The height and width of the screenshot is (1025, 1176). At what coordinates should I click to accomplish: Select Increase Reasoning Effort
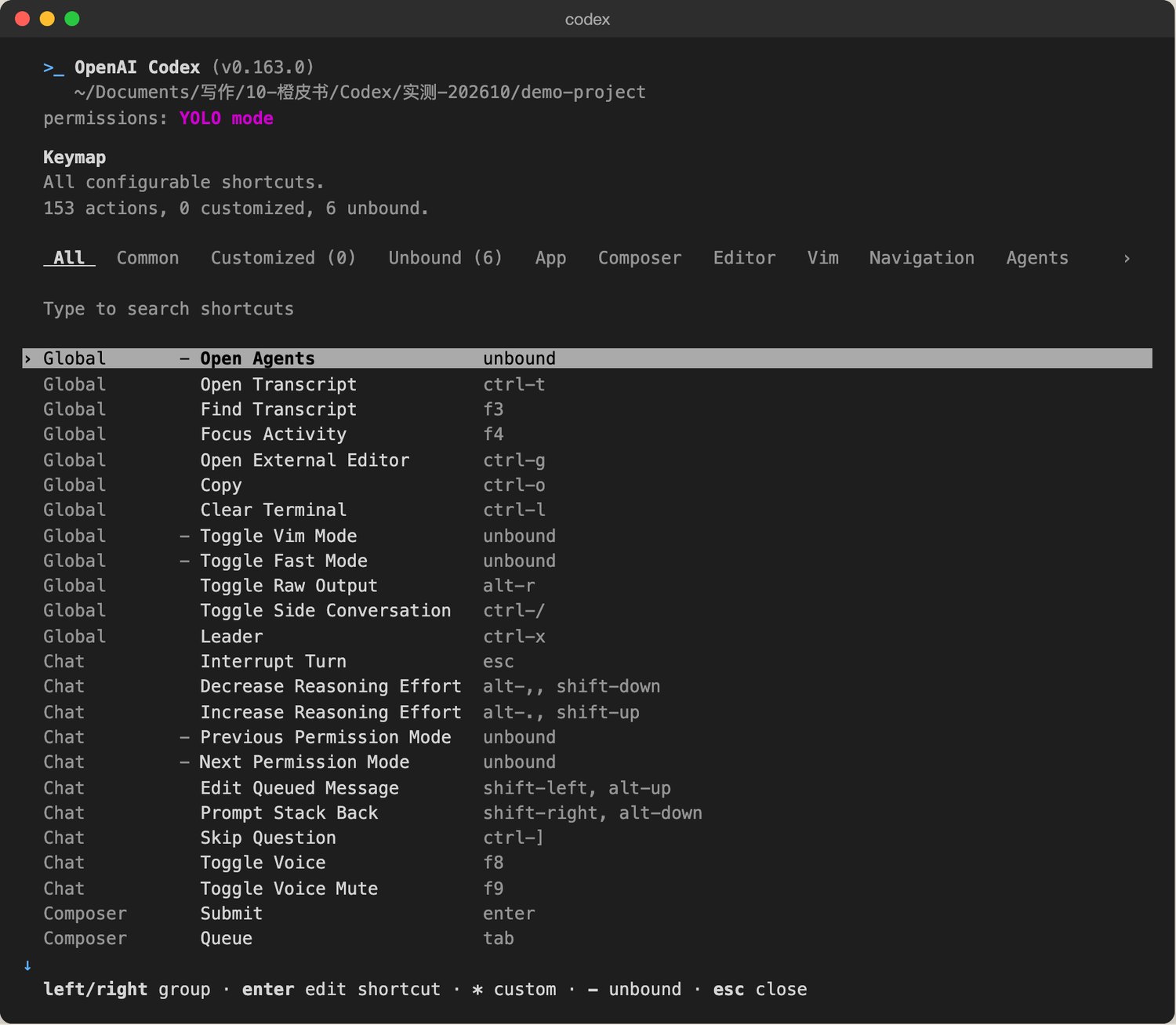(587, 713)
